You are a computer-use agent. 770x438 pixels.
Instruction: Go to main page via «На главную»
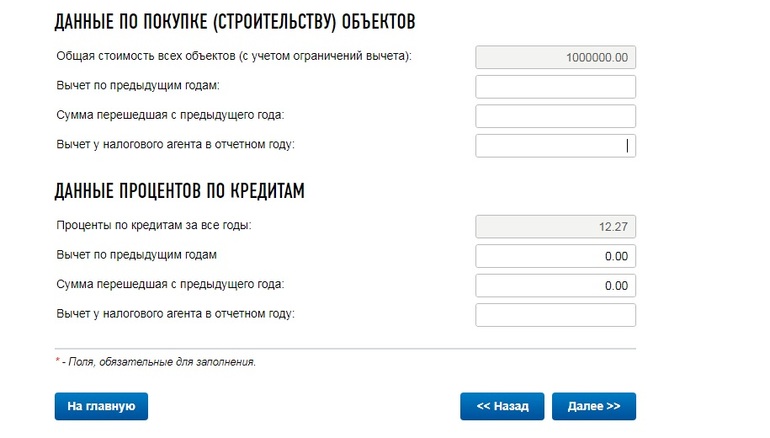[101, 406]
